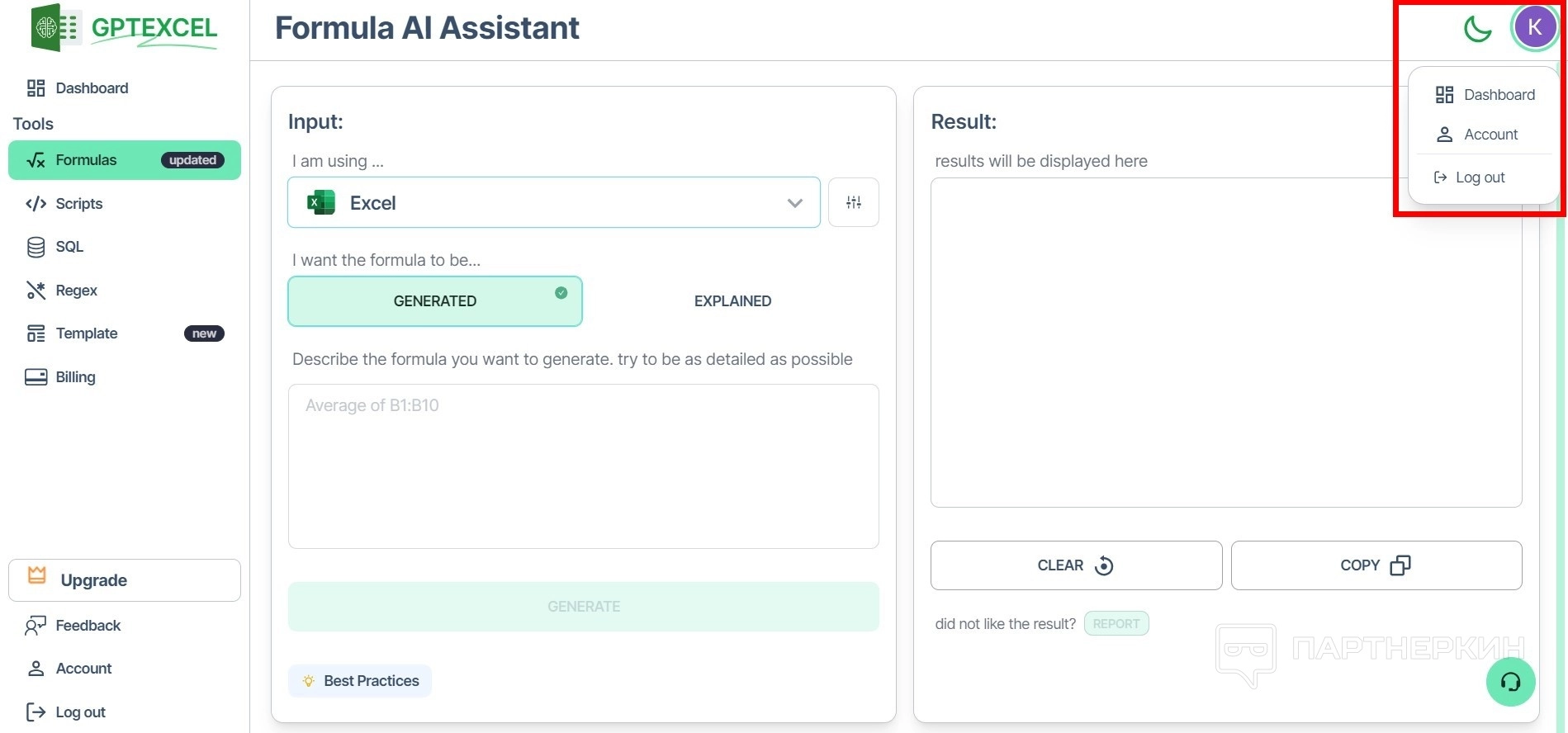The image size is (1568, 733).
Task: Copy the result with the COPY button
Action: click(x=1376, y=565)
